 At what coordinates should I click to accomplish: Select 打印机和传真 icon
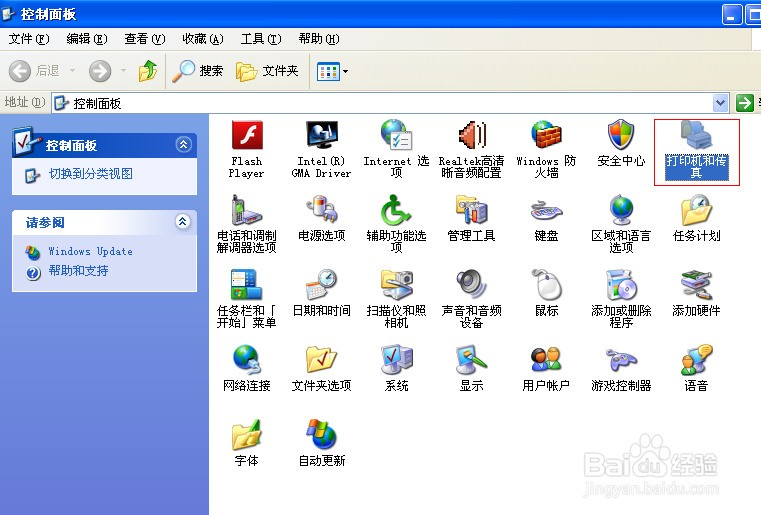(696, 150)
